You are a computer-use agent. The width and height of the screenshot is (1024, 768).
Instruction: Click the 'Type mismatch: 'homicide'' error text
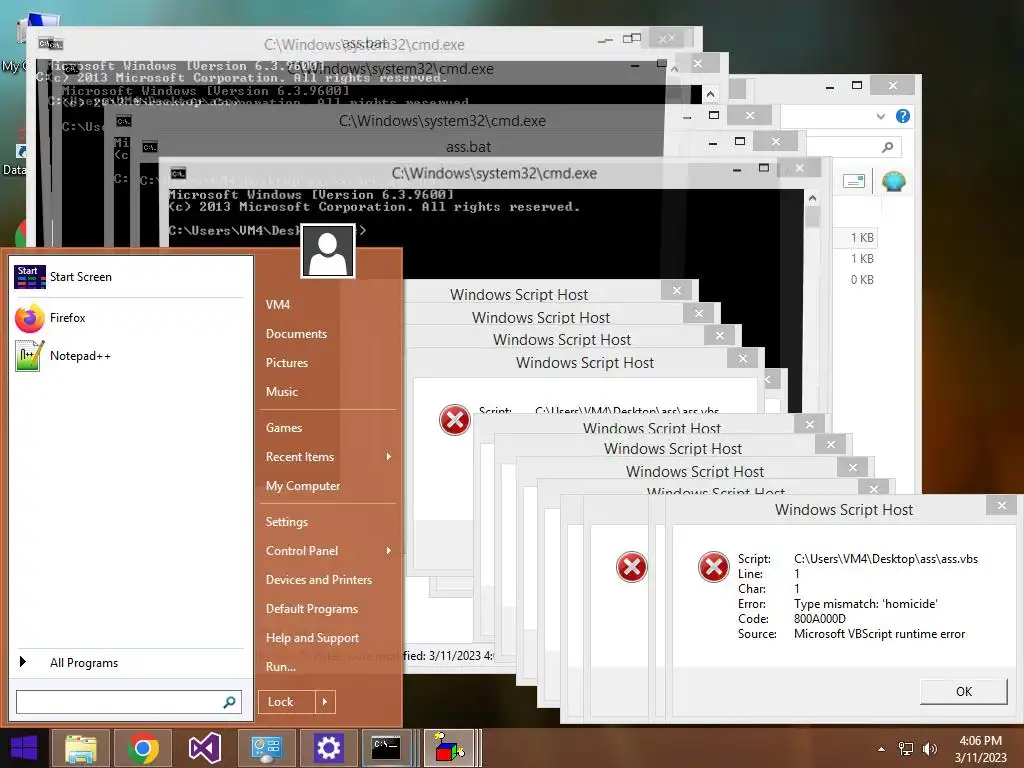pos(865,604)
